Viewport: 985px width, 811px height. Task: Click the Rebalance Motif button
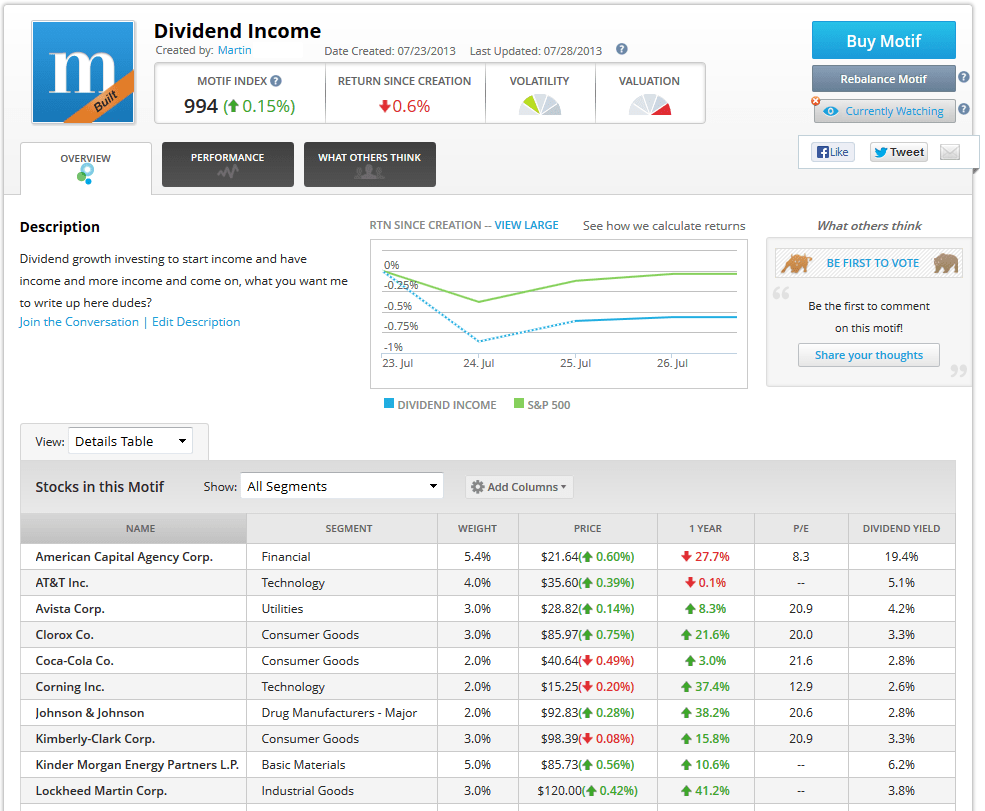pos(883,79)
